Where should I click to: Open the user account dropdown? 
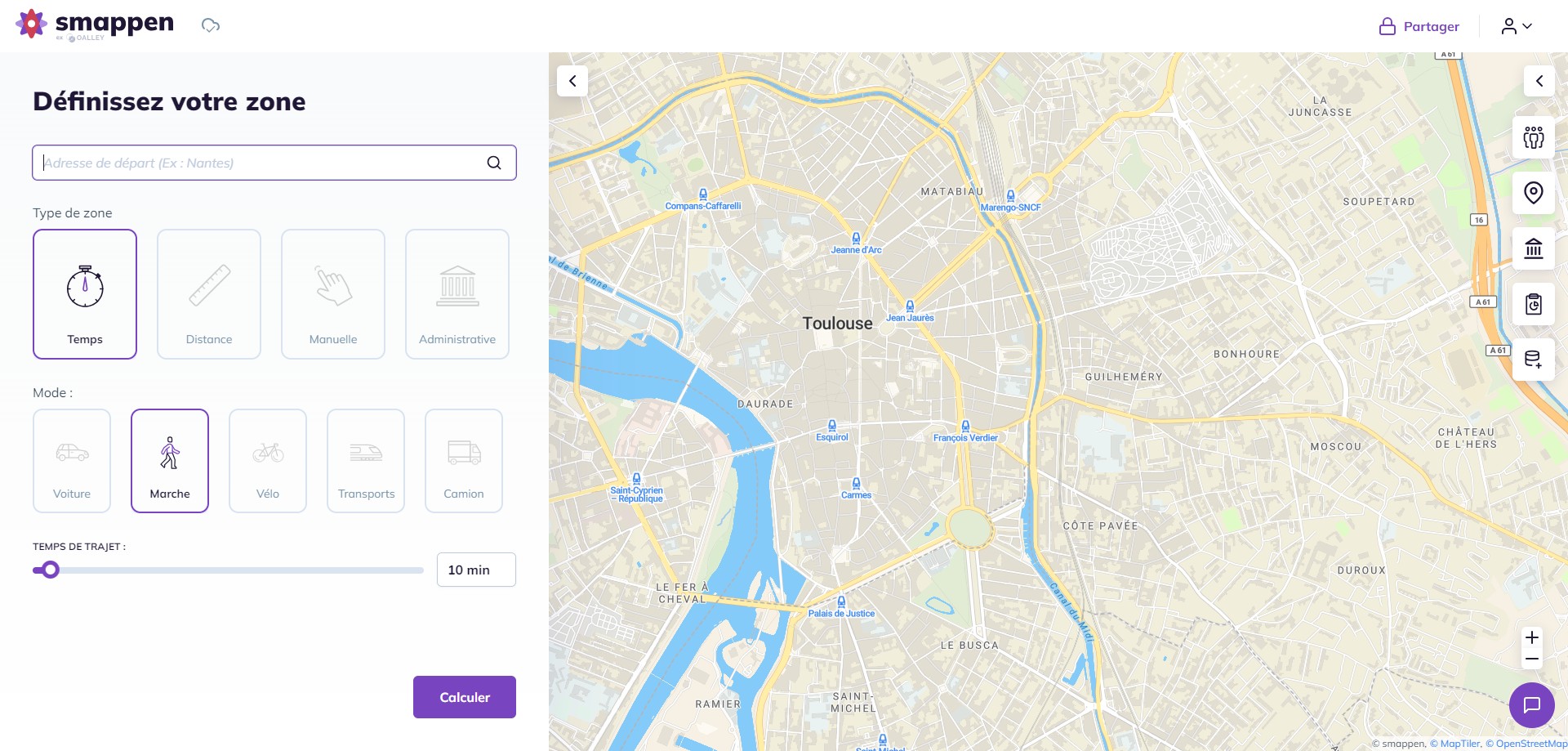[1517, 26]
